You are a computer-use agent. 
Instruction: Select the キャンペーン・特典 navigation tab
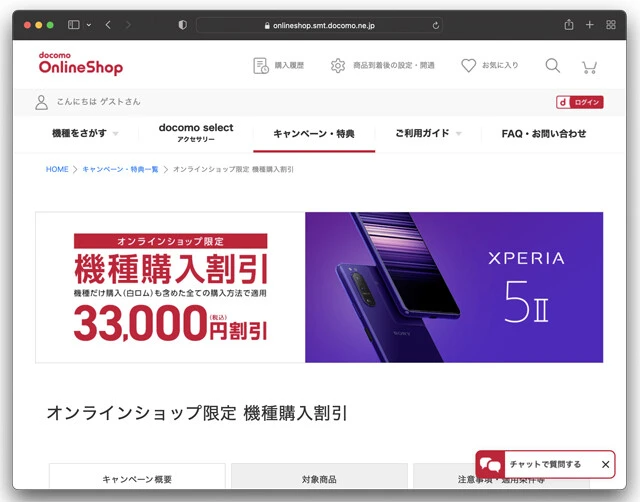314,134
